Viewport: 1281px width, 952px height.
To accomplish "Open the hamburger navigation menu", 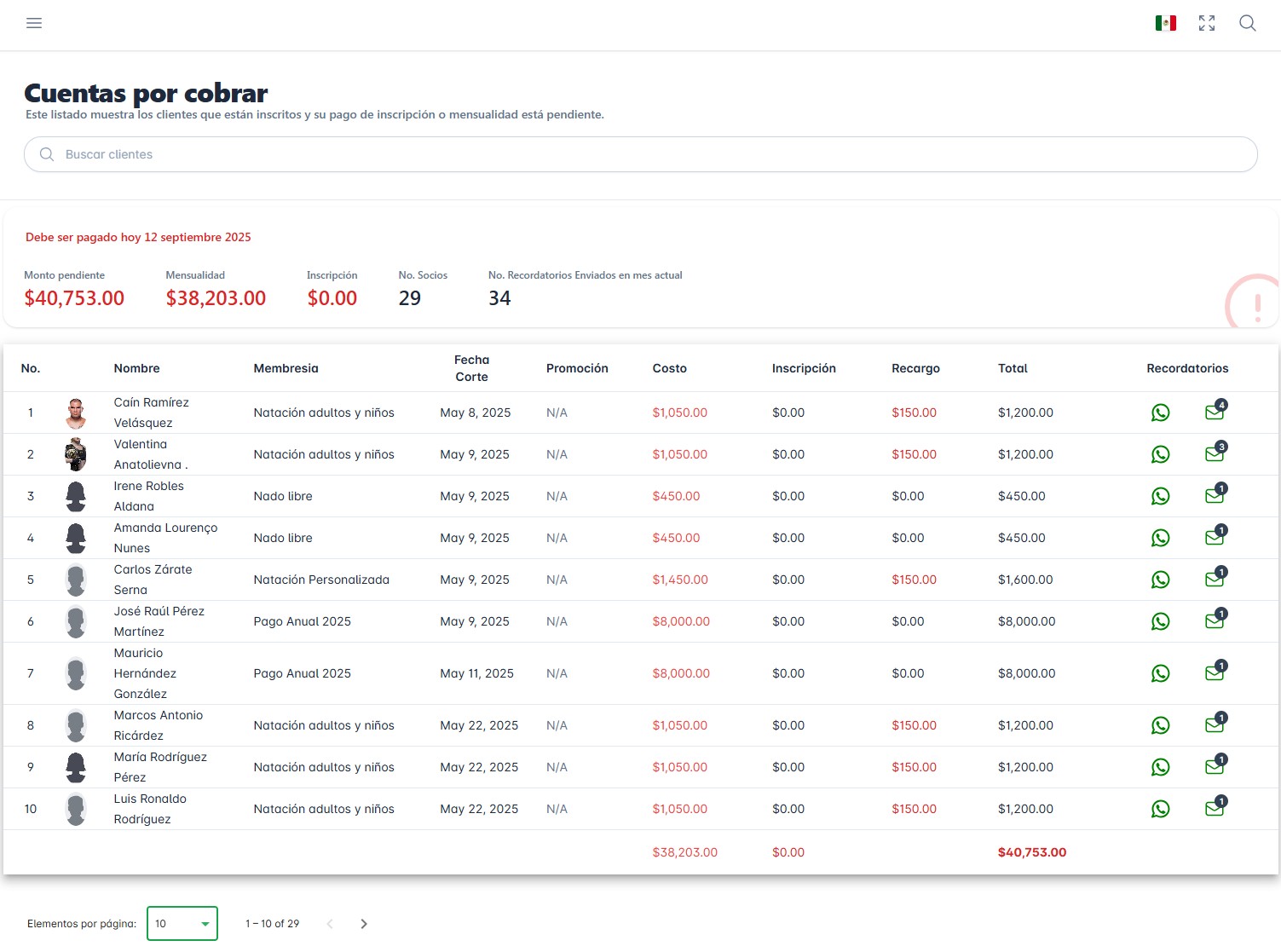I will 34,23.
